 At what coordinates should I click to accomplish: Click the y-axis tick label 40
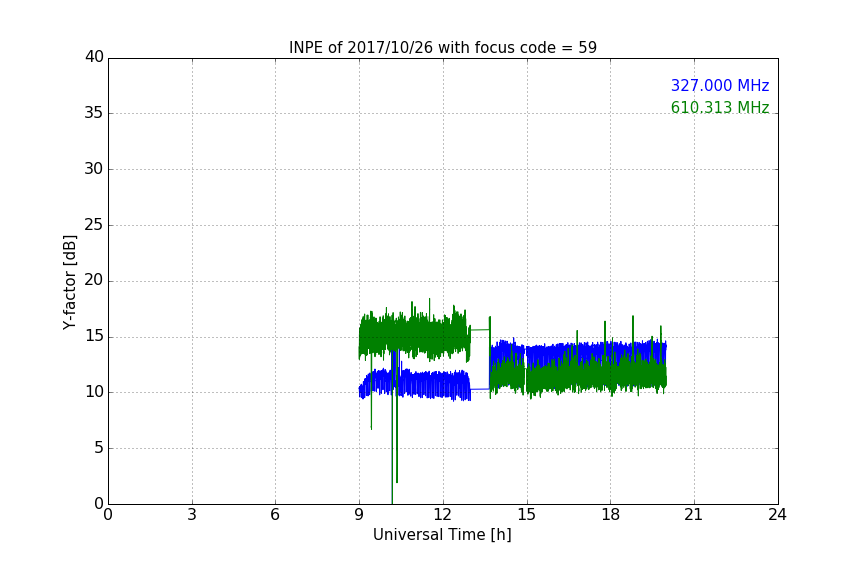click(94, 57)
